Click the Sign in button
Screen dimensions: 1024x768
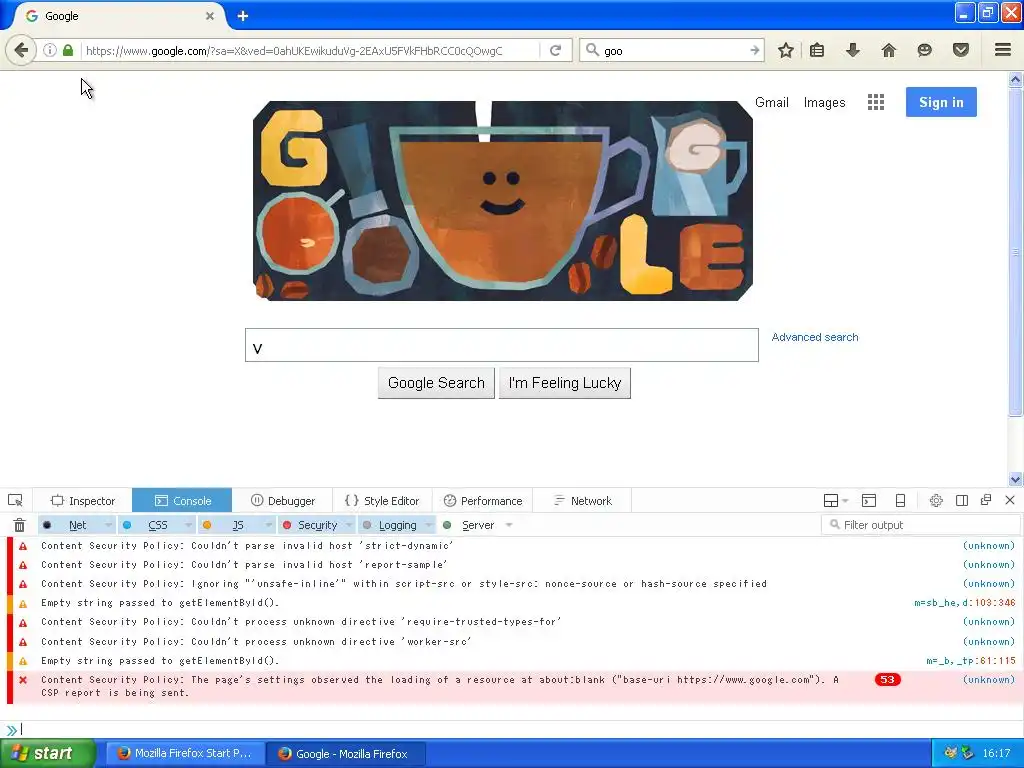point(941,102)
